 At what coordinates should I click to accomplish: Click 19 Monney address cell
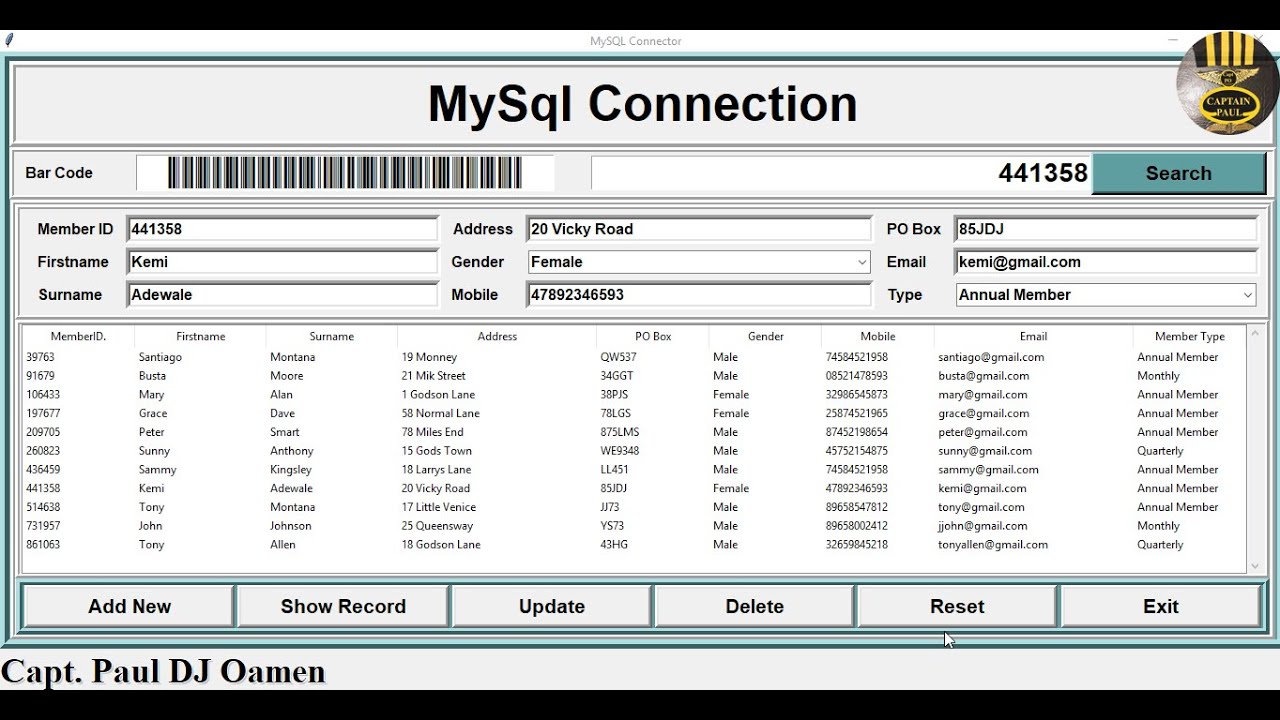tap(429, 357)
